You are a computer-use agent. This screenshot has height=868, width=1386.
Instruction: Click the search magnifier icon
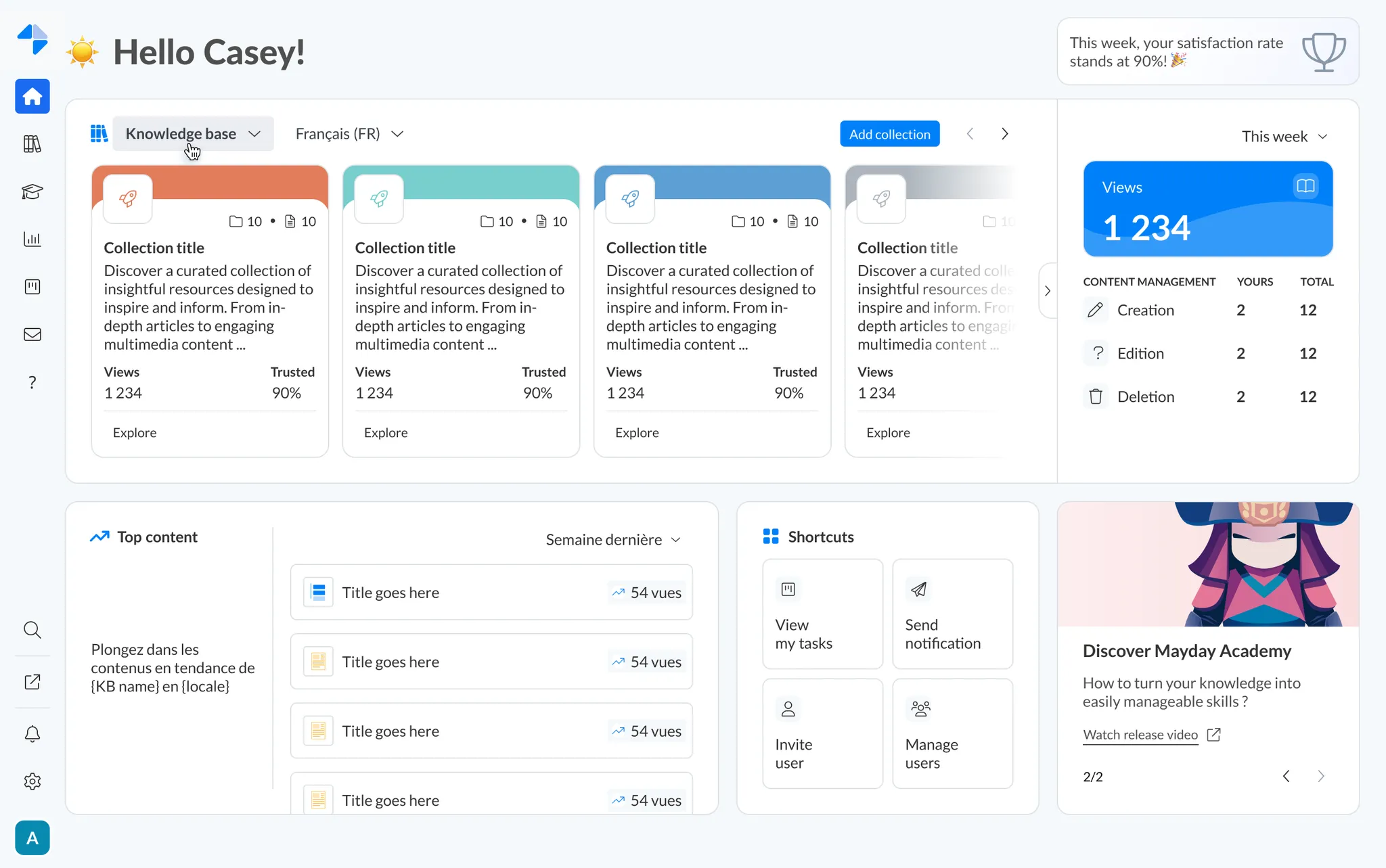(32, 630)
